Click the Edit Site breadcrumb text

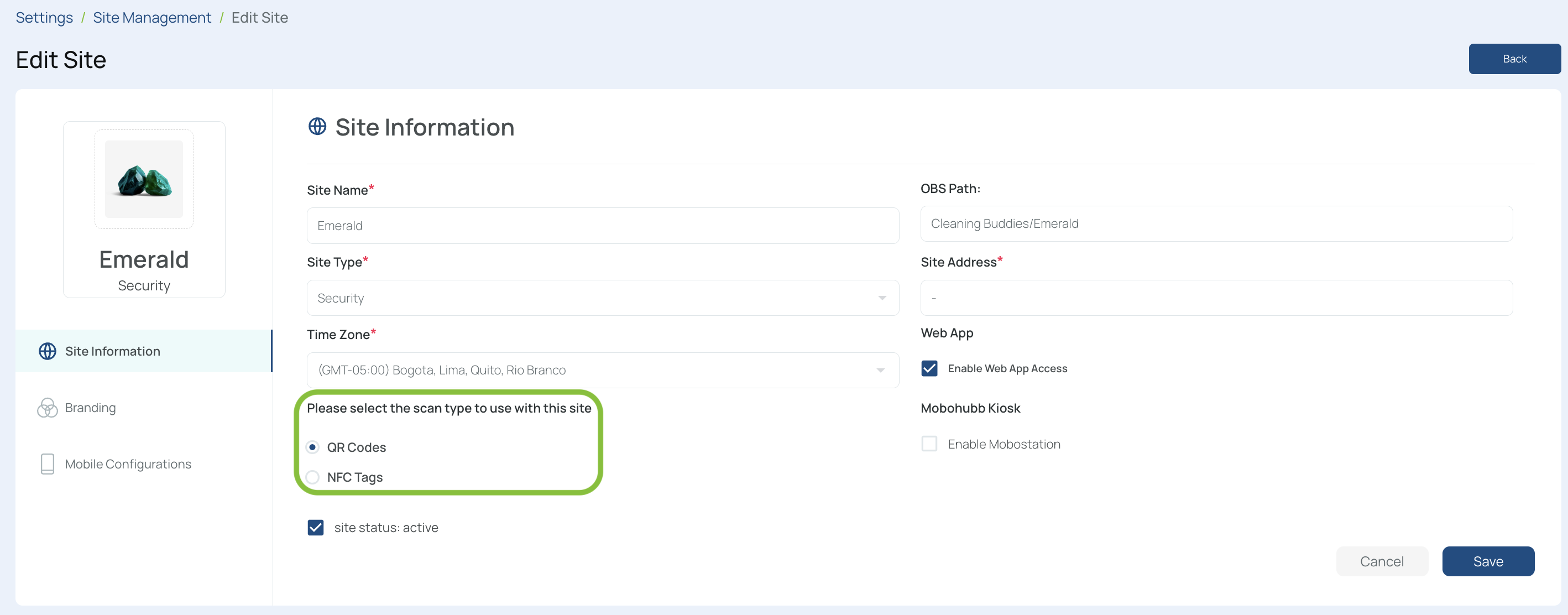pyautogui.click(x=259, y=18)
